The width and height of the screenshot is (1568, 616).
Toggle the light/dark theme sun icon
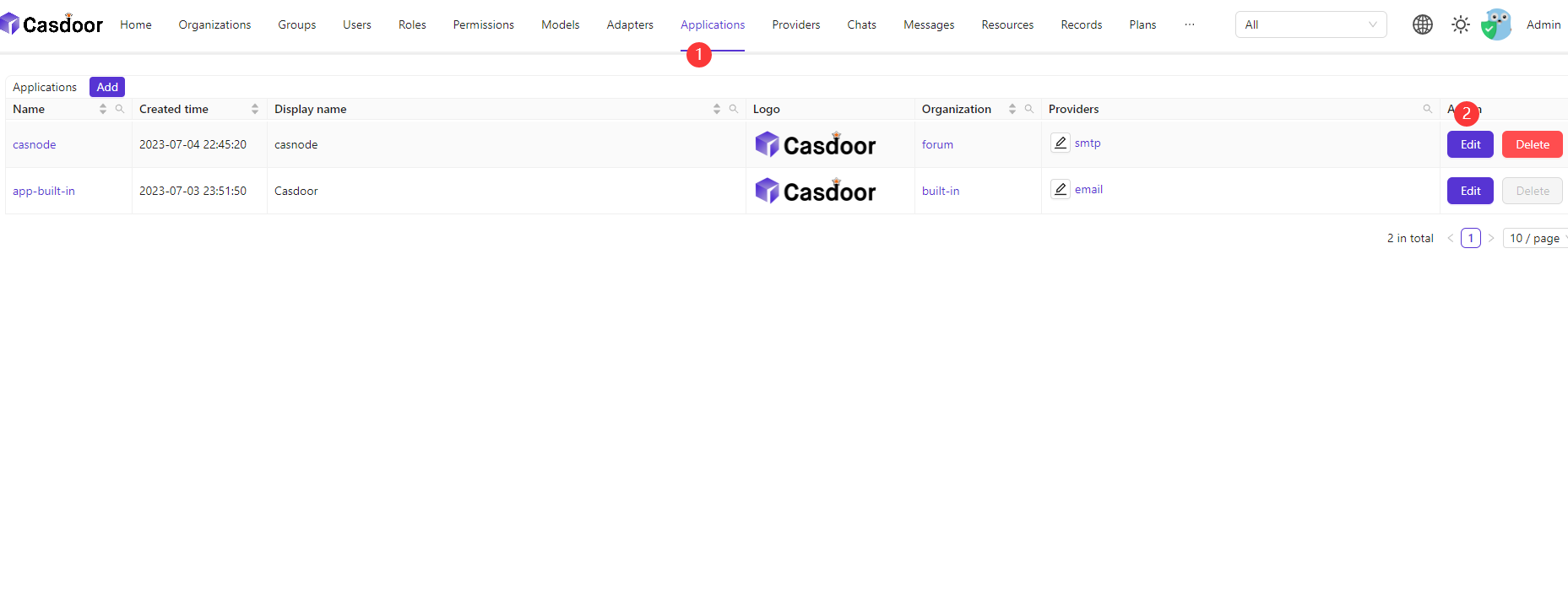pos(1461,24)
